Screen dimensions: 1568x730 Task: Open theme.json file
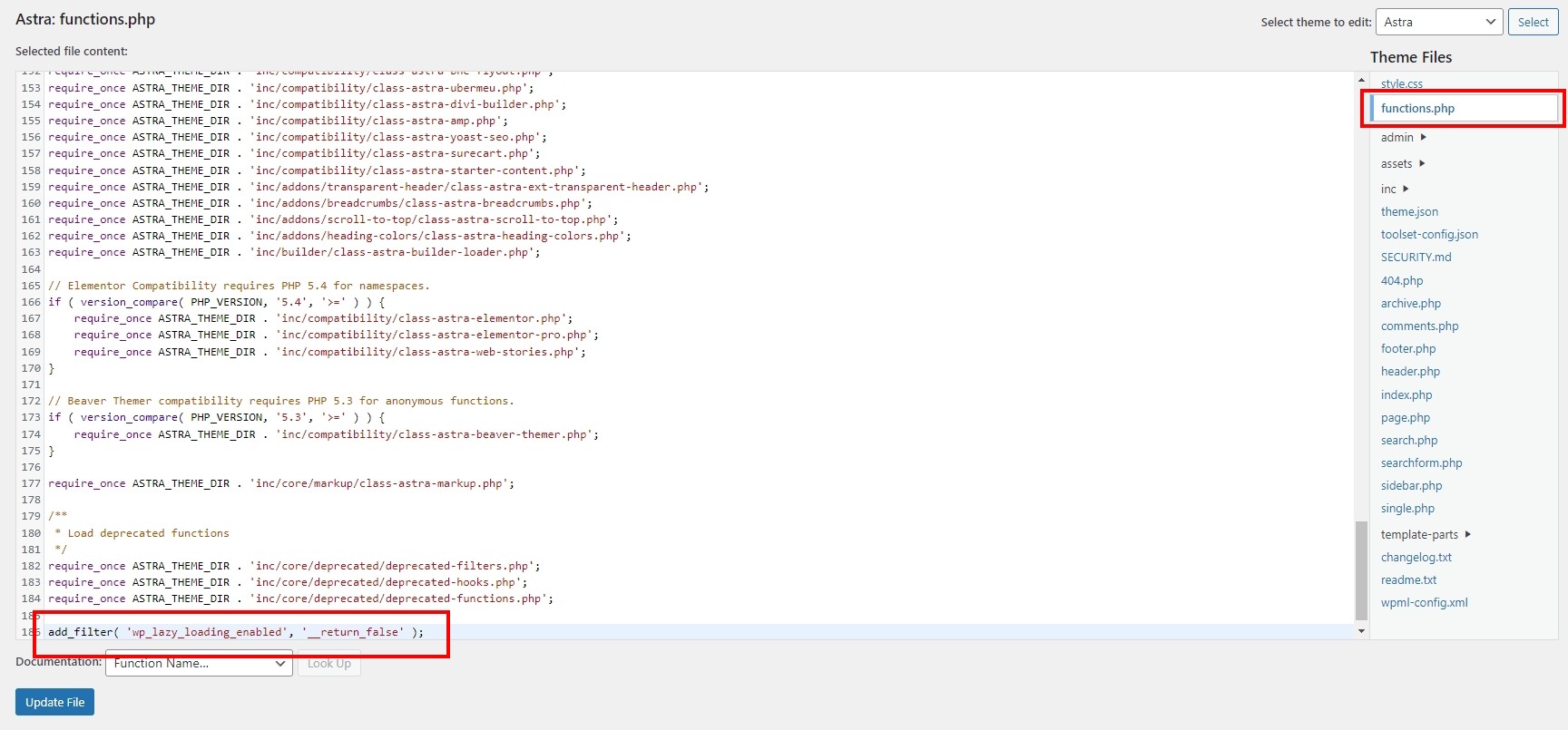(x=1409, y=211)
